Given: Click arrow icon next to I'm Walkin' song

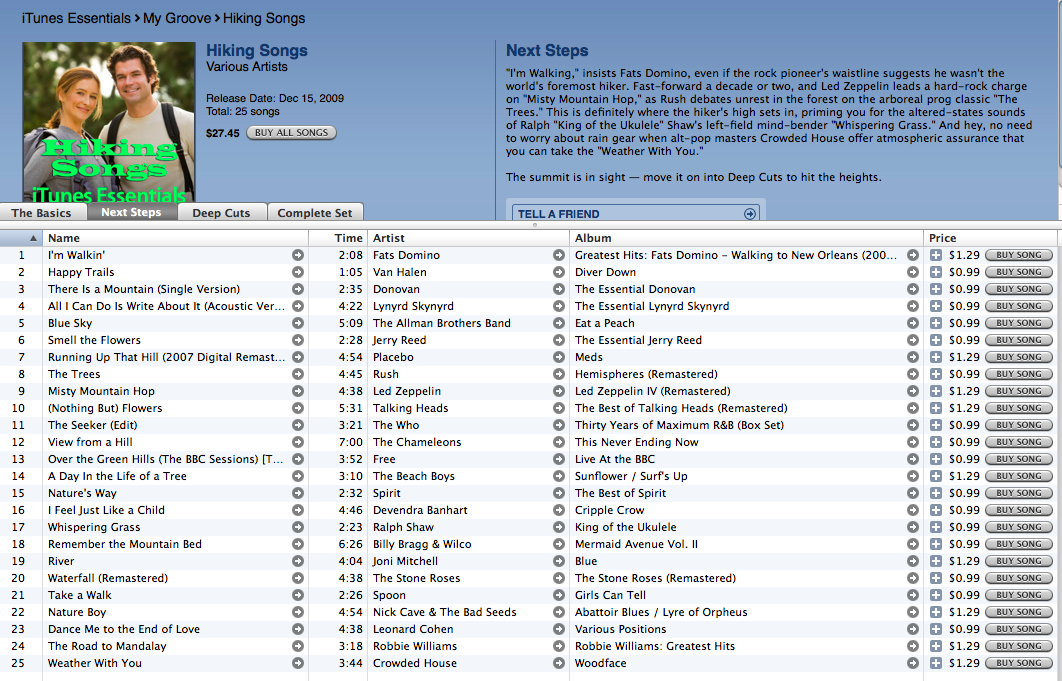Looking at the screenshot, I should 298,255.
